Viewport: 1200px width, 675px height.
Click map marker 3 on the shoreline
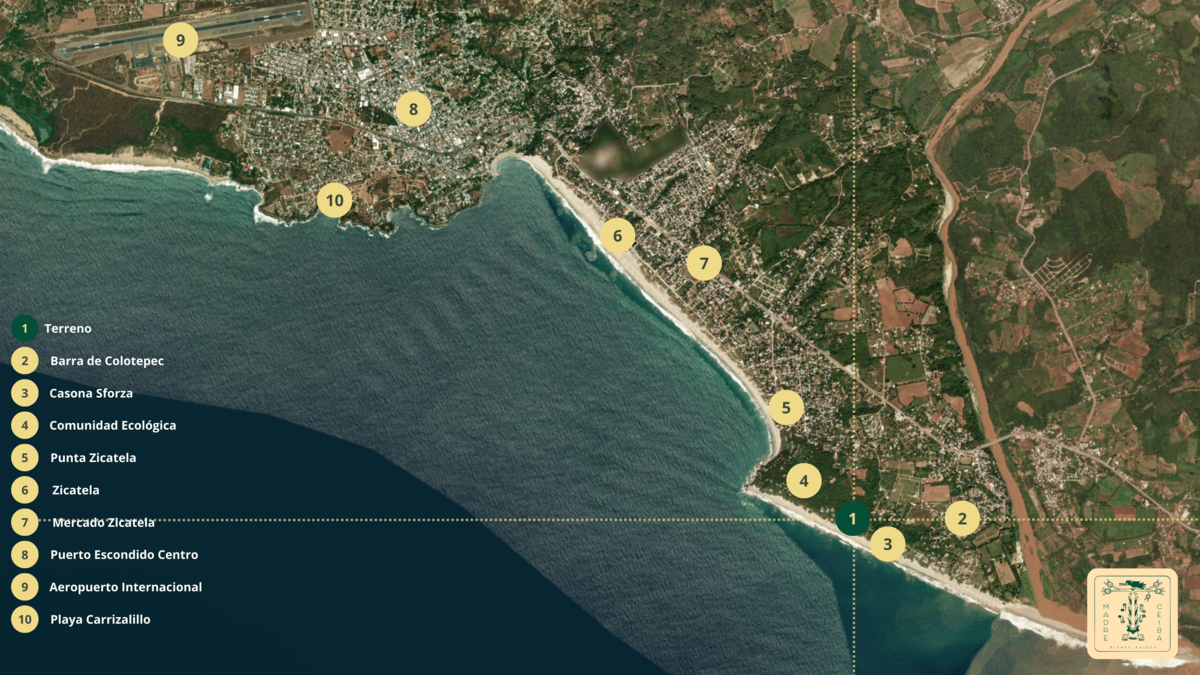887,544
